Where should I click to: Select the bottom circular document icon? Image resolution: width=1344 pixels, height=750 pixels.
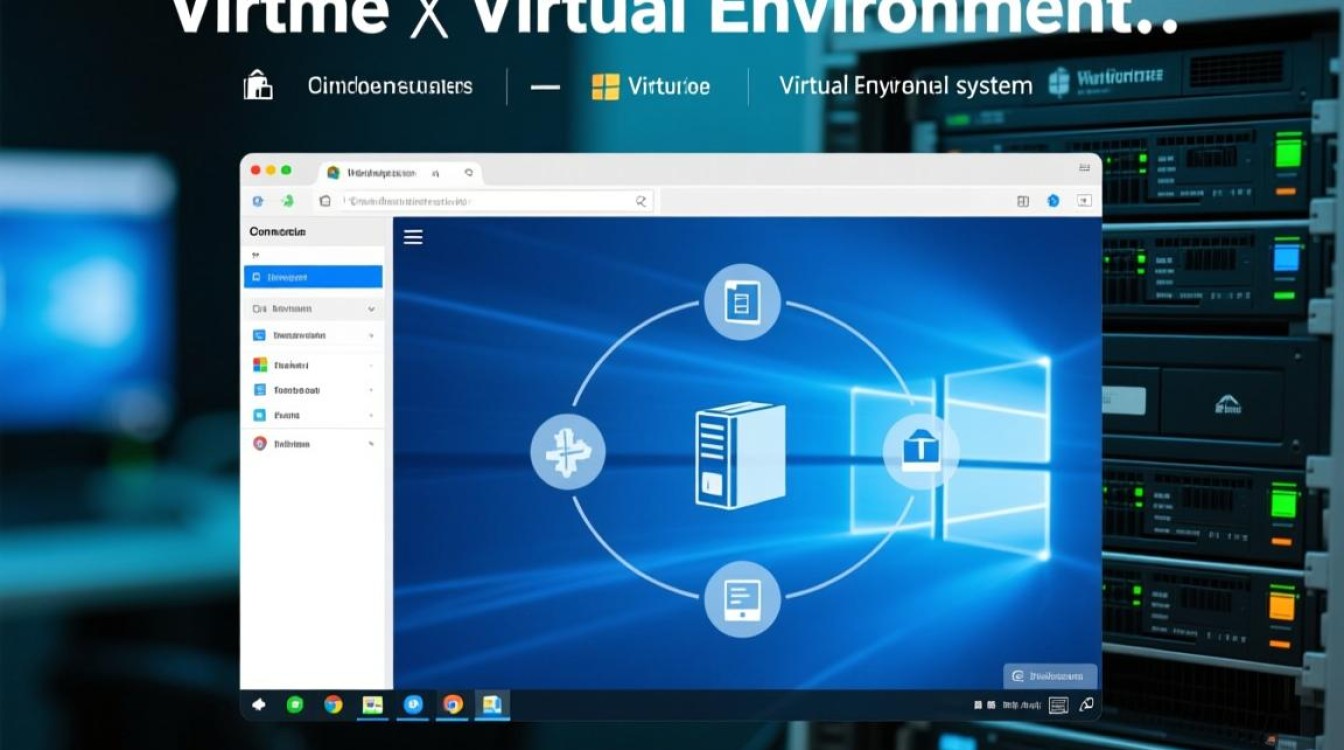click(741, 599)
